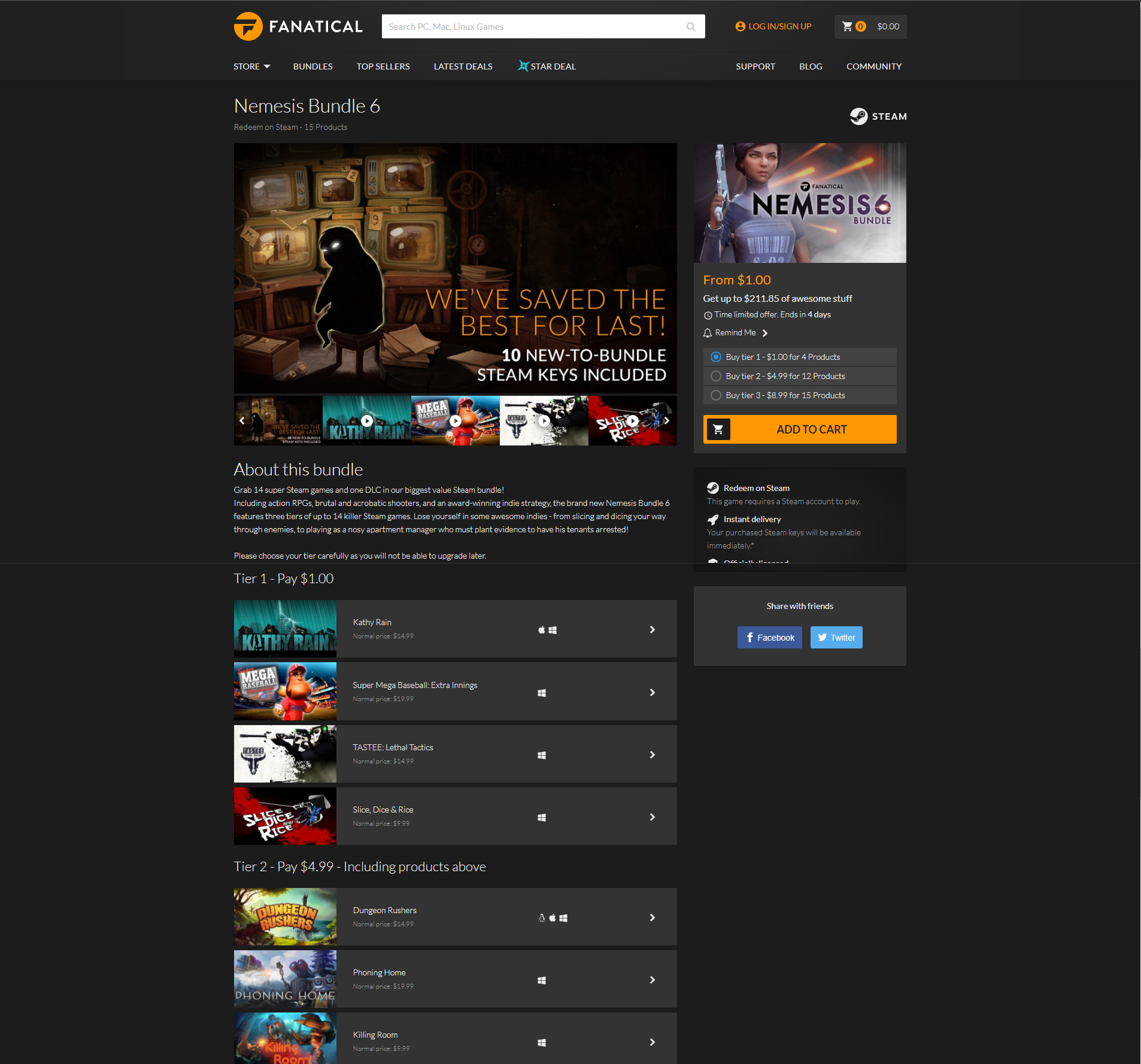Click the Instant delivery rocket icon
Viewport: 1141px width, 1064px height.
pos(712,519)
